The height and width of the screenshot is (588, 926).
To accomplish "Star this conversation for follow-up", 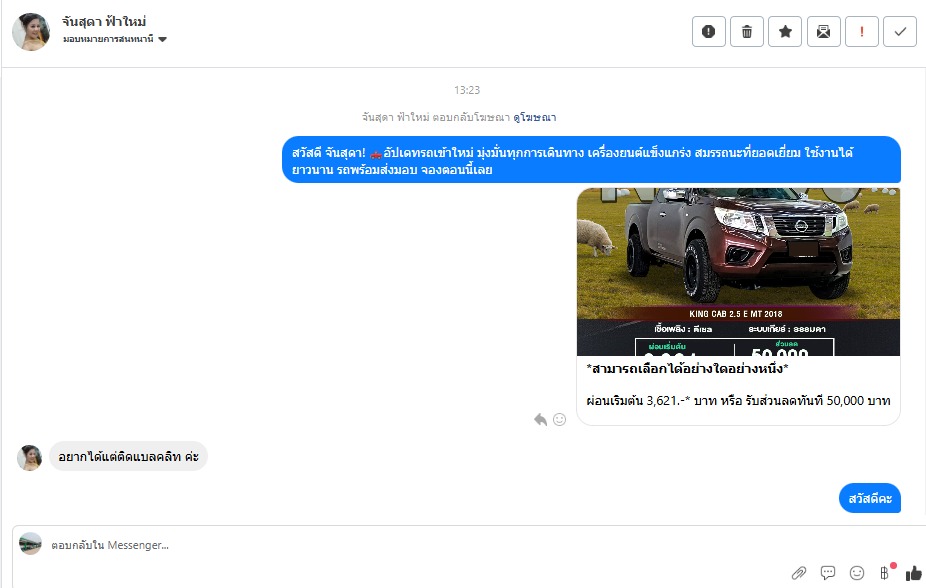I will coord(785,32).
